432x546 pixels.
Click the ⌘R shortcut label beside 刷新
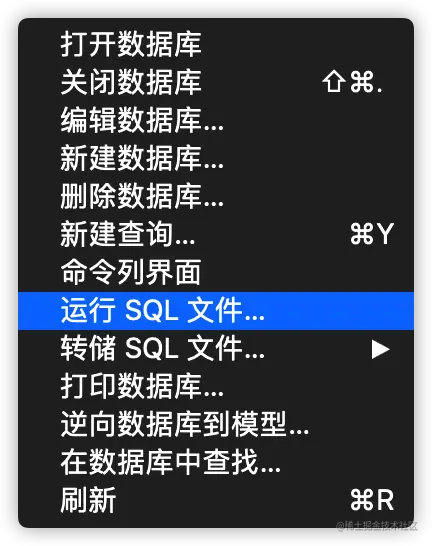(372, 500)
